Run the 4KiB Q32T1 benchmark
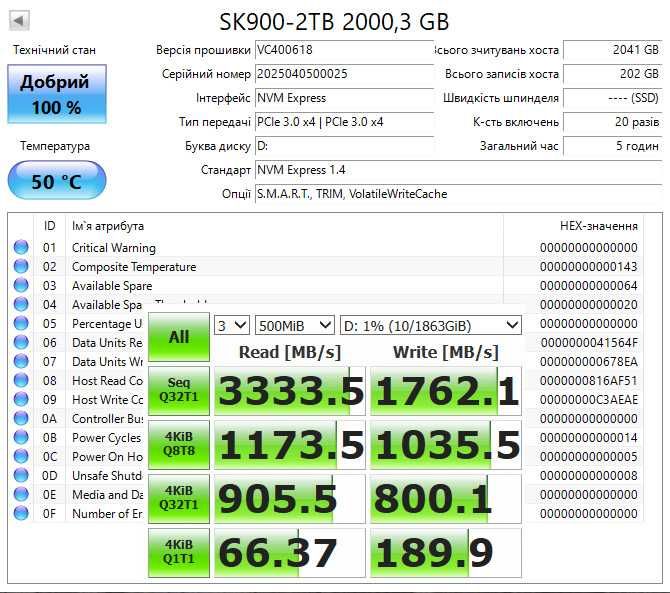Viewport: 670px width, 593px height. tap(179, 499)
